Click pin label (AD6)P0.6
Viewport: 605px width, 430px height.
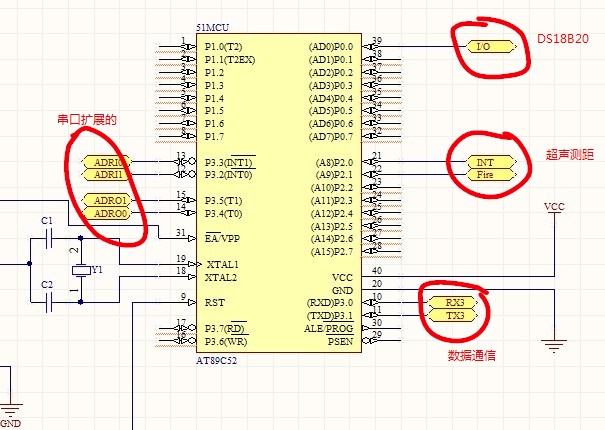point(331,124)
